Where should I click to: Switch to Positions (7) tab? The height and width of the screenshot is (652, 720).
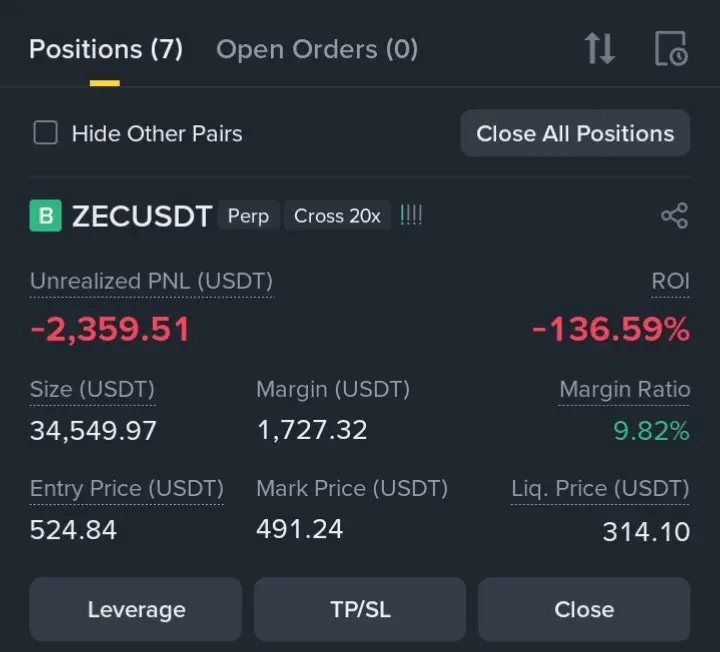click(x=105, y=49)
